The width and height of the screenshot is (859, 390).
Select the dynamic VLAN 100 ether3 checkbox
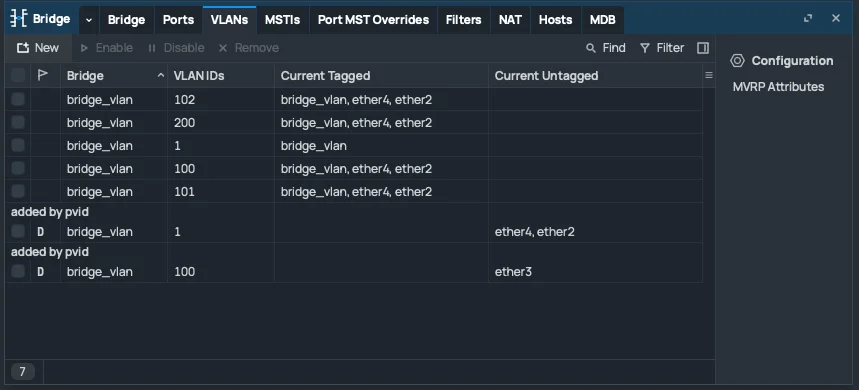point(18,271)
